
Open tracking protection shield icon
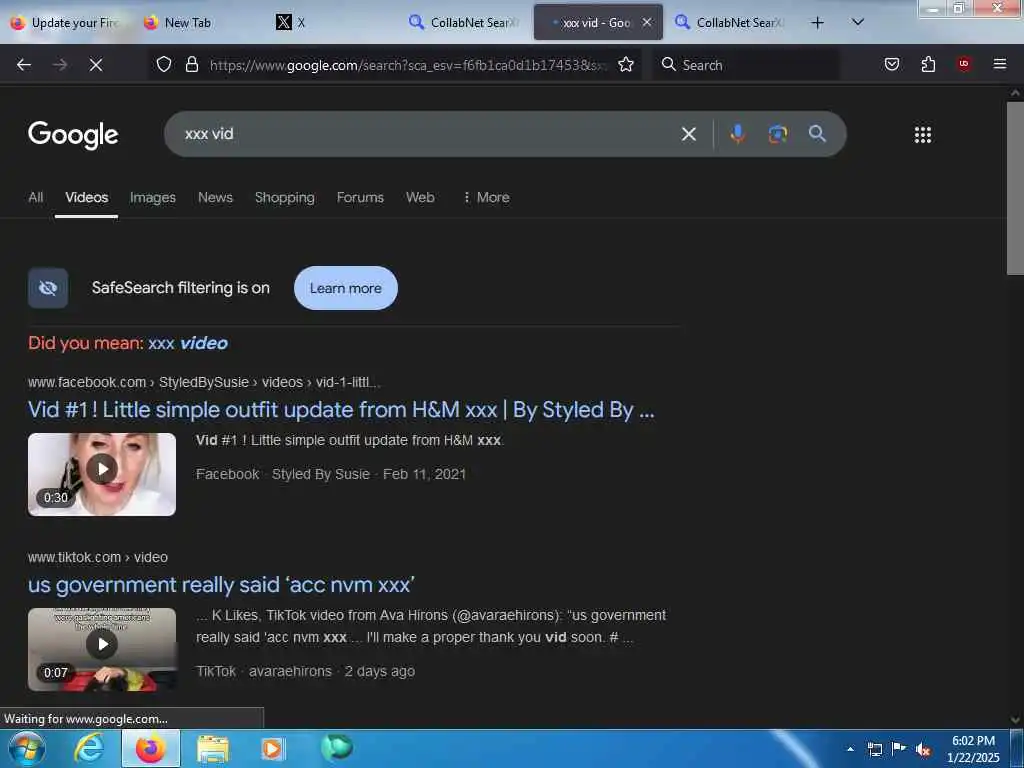pos(164,64)
